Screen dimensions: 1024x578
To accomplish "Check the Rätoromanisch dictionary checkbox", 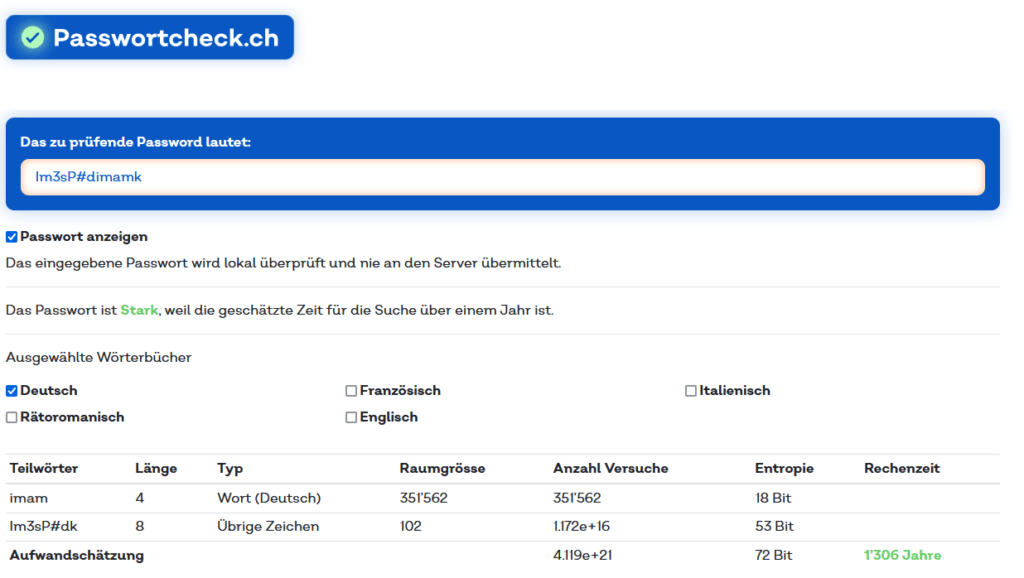I will [12, 417].
